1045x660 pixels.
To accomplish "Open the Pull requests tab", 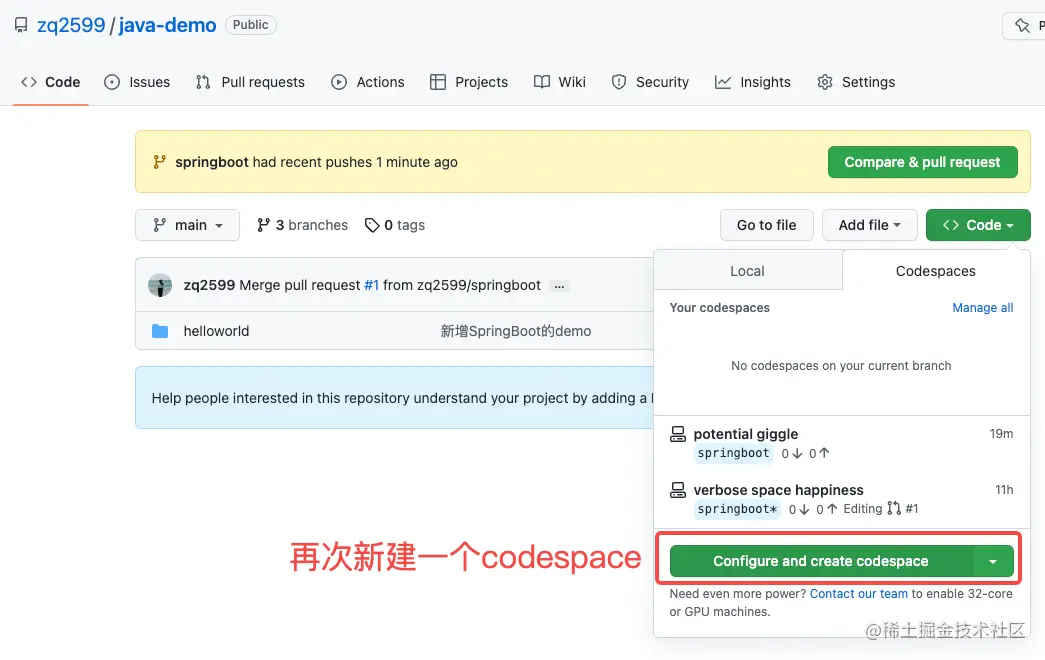I will (x=250, y=82).
